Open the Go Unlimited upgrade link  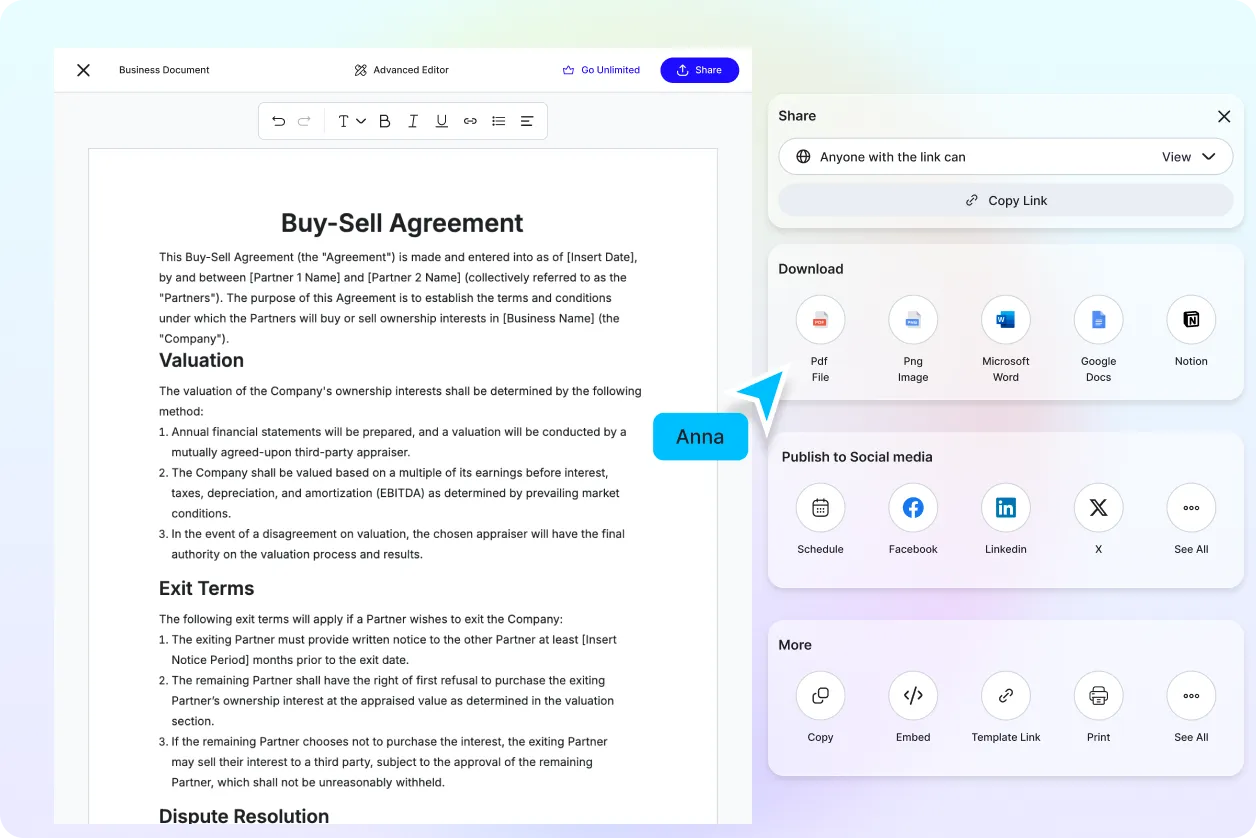601,70
